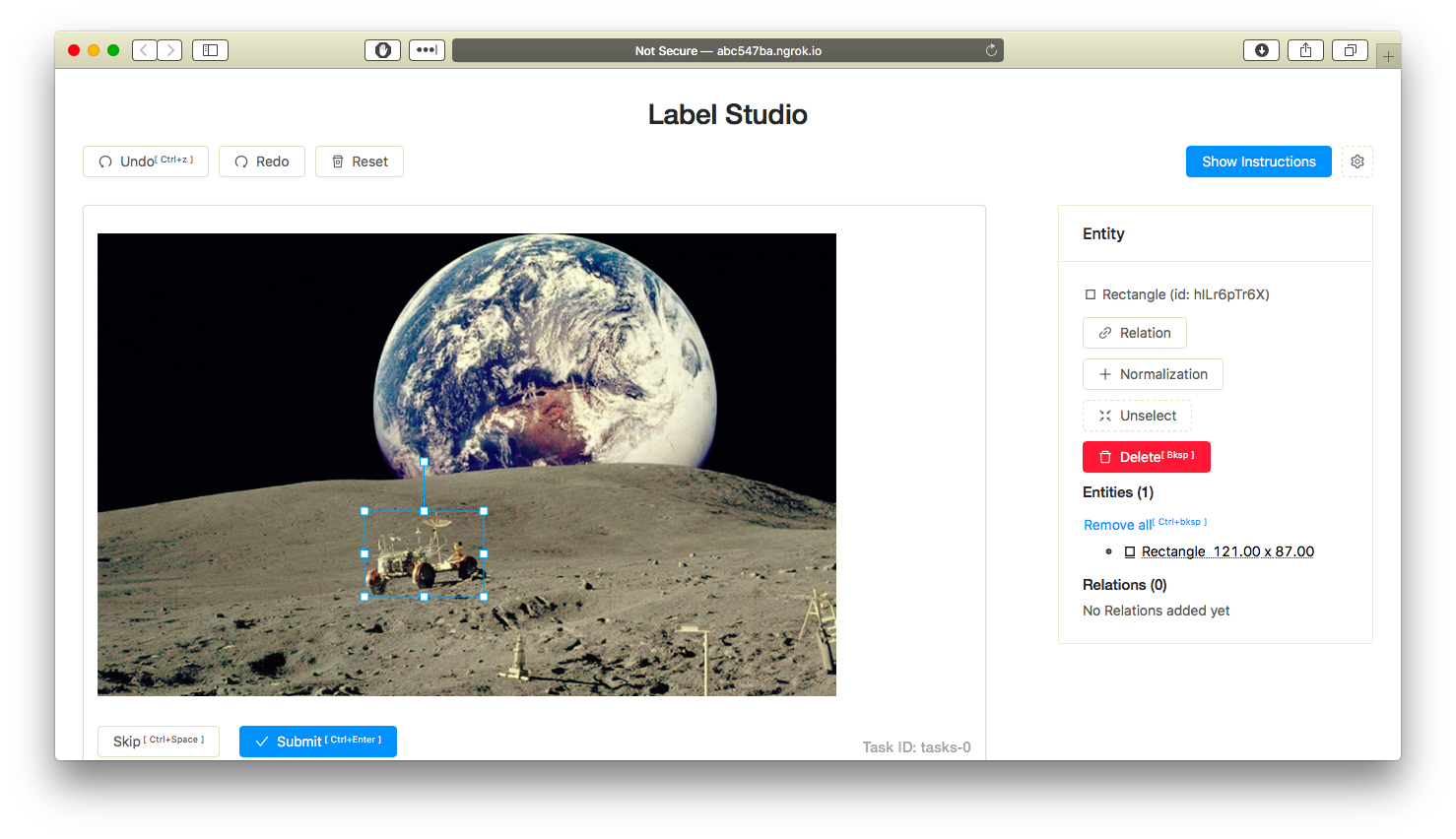Screen dimensions: 1456x839
Task: Open settings via the gear icon
Action: coord(1357,161)
